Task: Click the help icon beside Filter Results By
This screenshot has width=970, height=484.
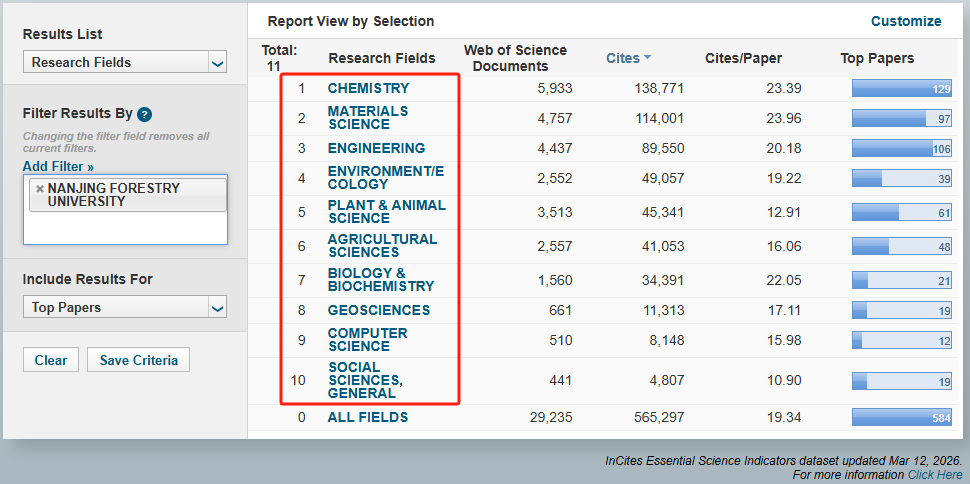Action: (x=144, y=114)
